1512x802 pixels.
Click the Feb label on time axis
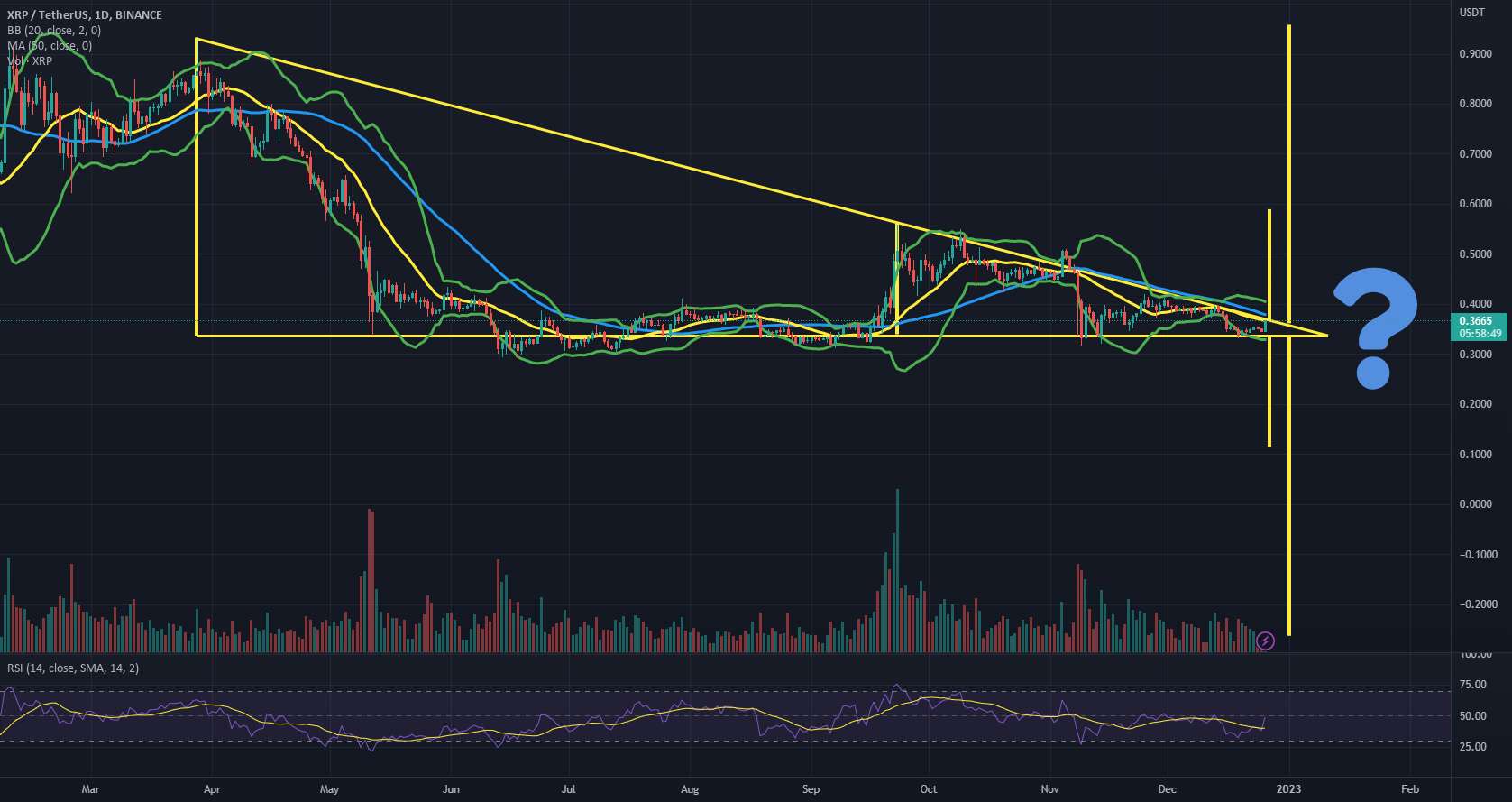pyautogui.click(x=1410, y=789)
